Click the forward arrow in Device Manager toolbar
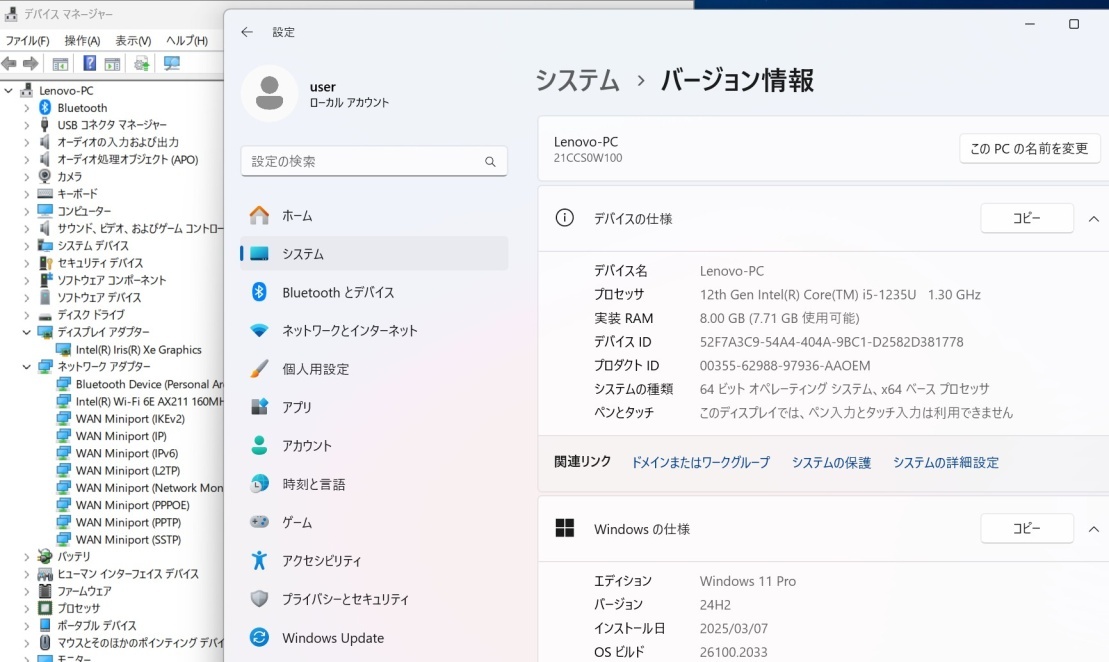Image resolution: width=1109 pixels, height=662 pixels. coord(30,63)
